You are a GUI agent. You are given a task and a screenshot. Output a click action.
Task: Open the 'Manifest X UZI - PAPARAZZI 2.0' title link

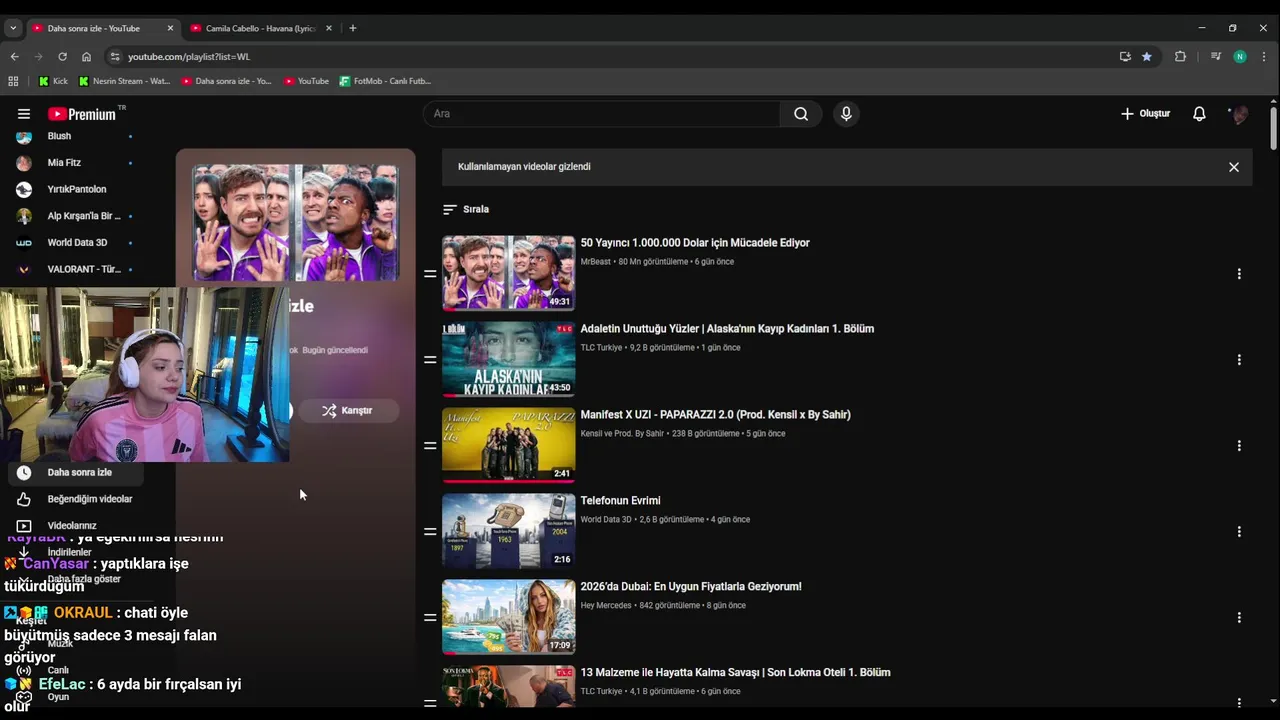(x=715, y=415)
